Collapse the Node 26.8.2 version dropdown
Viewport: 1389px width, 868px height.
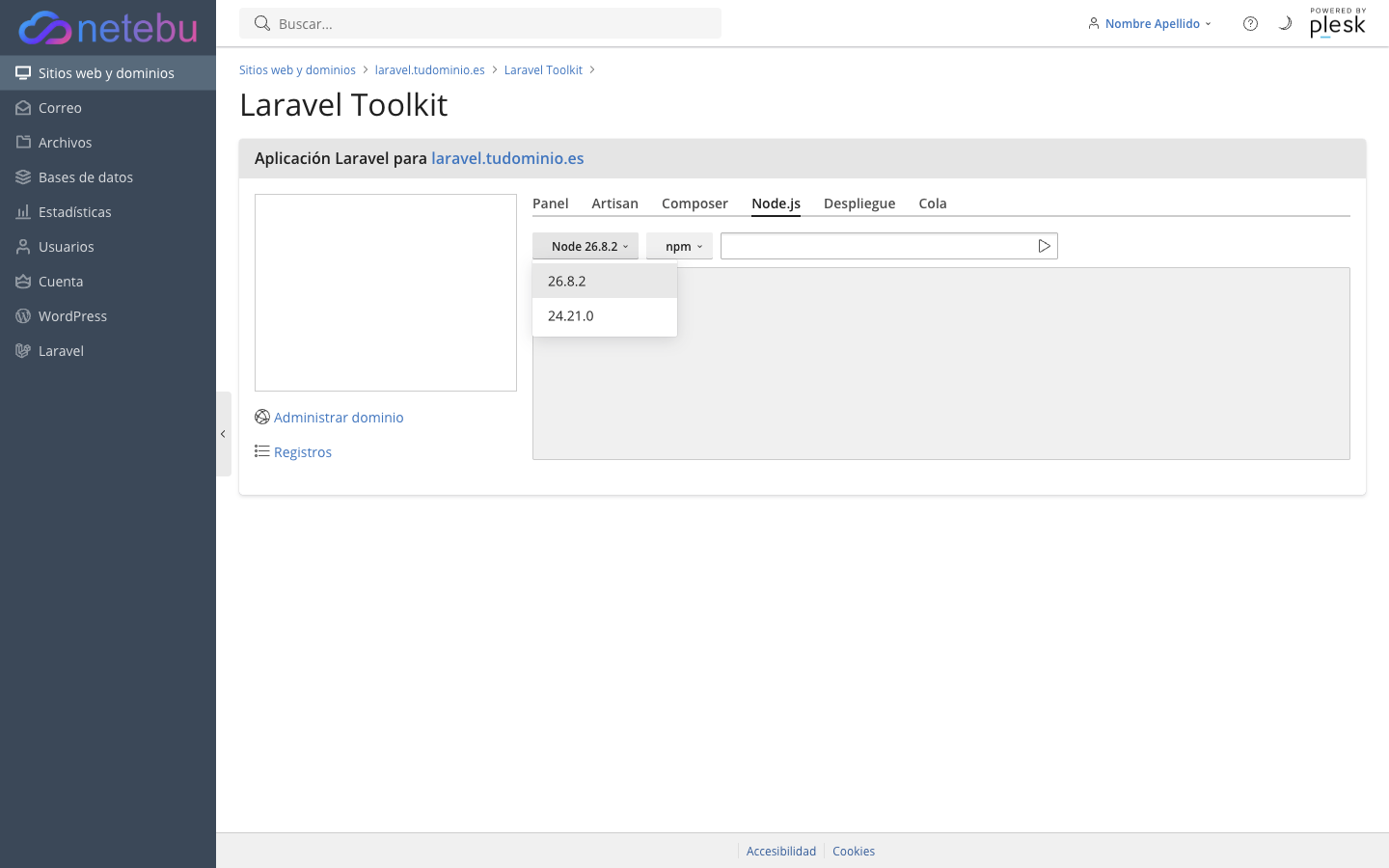coord(586,246)
